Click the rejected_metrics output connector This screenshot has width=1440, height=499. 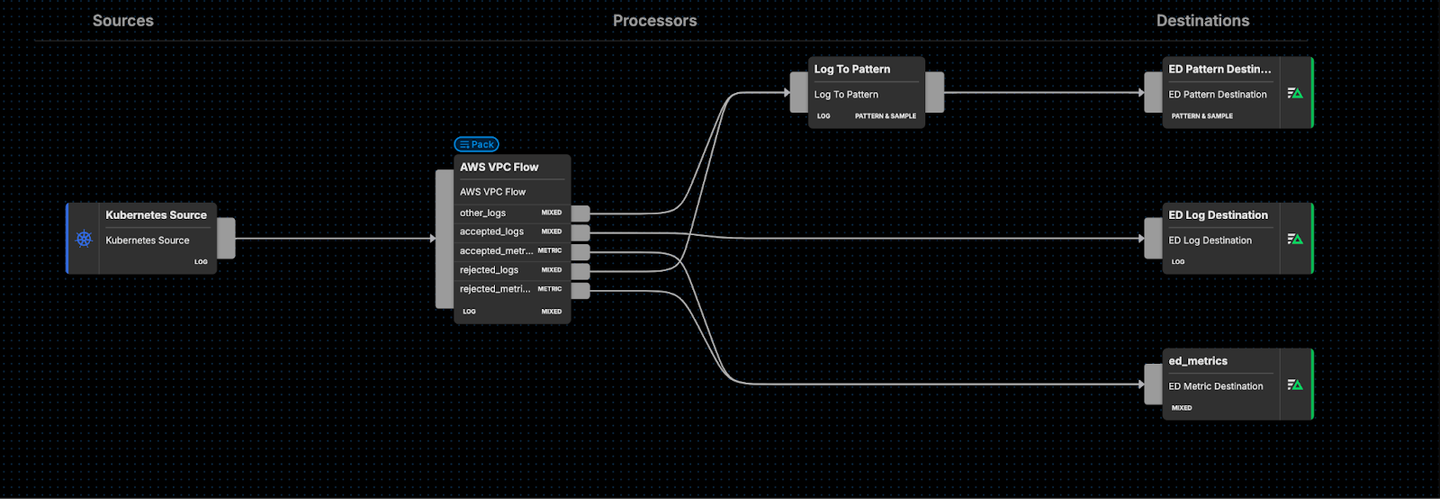pyautogui.click(x=580, y=289)
